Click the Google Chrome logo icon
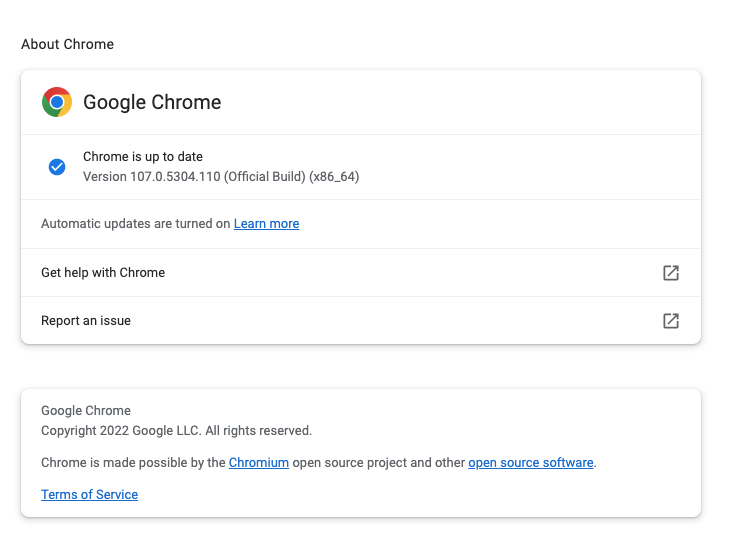 (x=57, y=102)
